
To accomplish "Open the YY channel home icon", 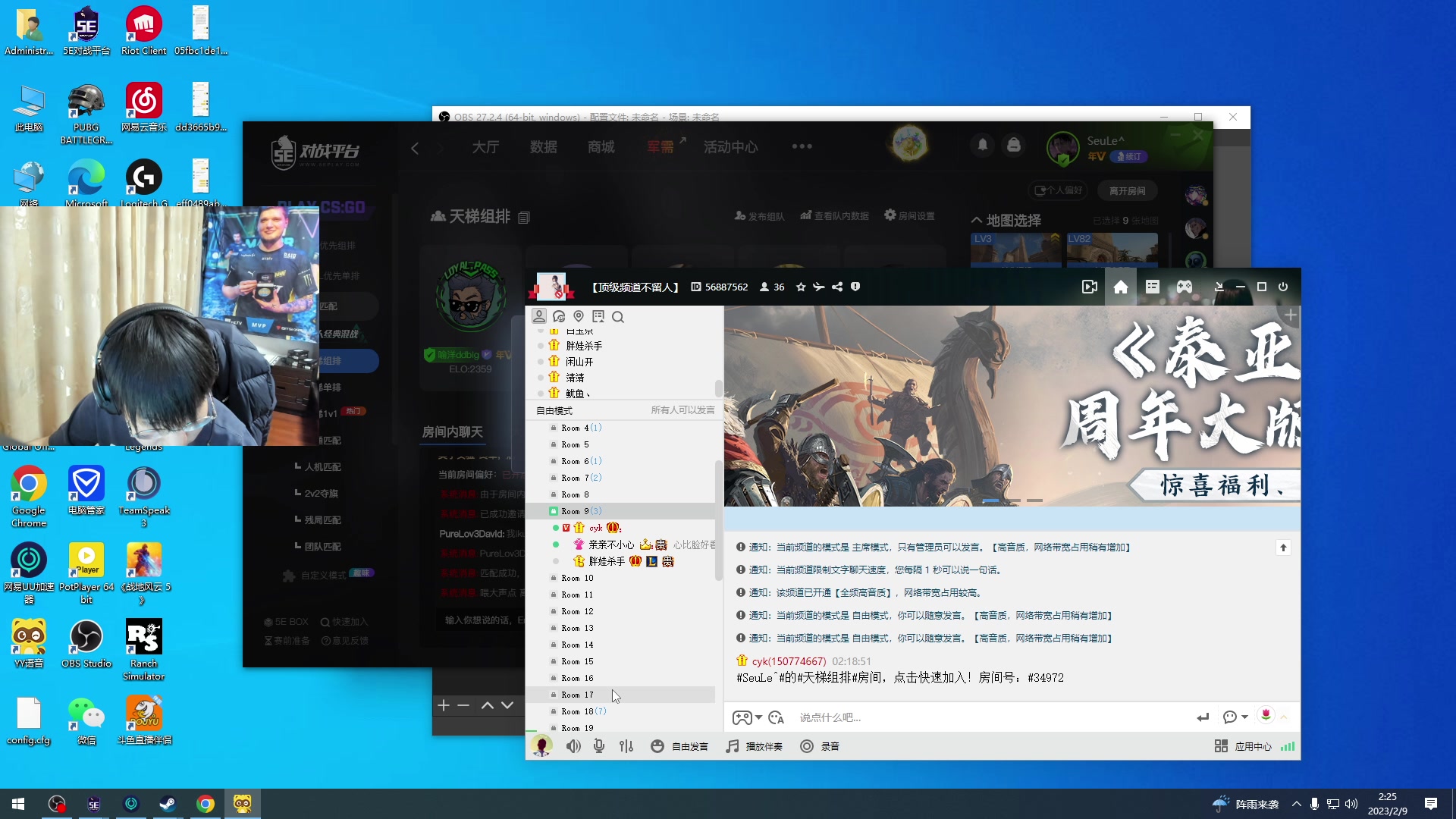I will click(1120, 287).
